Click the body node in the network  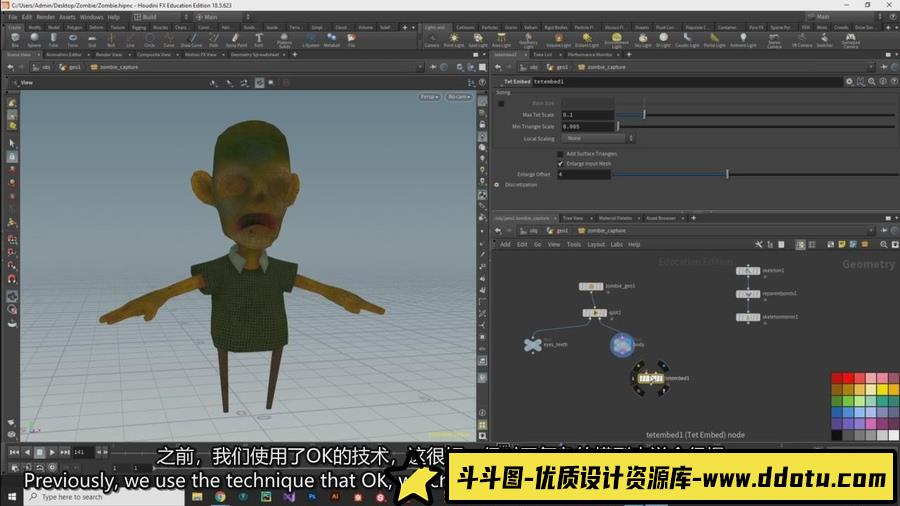point(622,344)
